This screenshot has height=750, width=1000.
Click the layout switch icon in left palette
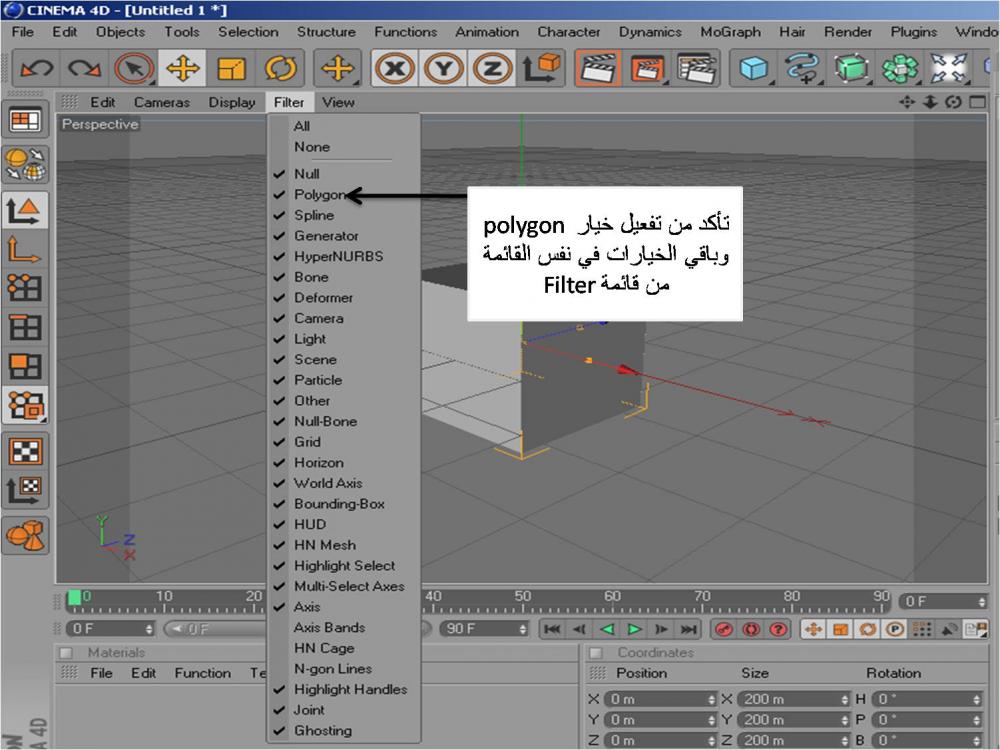coord(25,120)
